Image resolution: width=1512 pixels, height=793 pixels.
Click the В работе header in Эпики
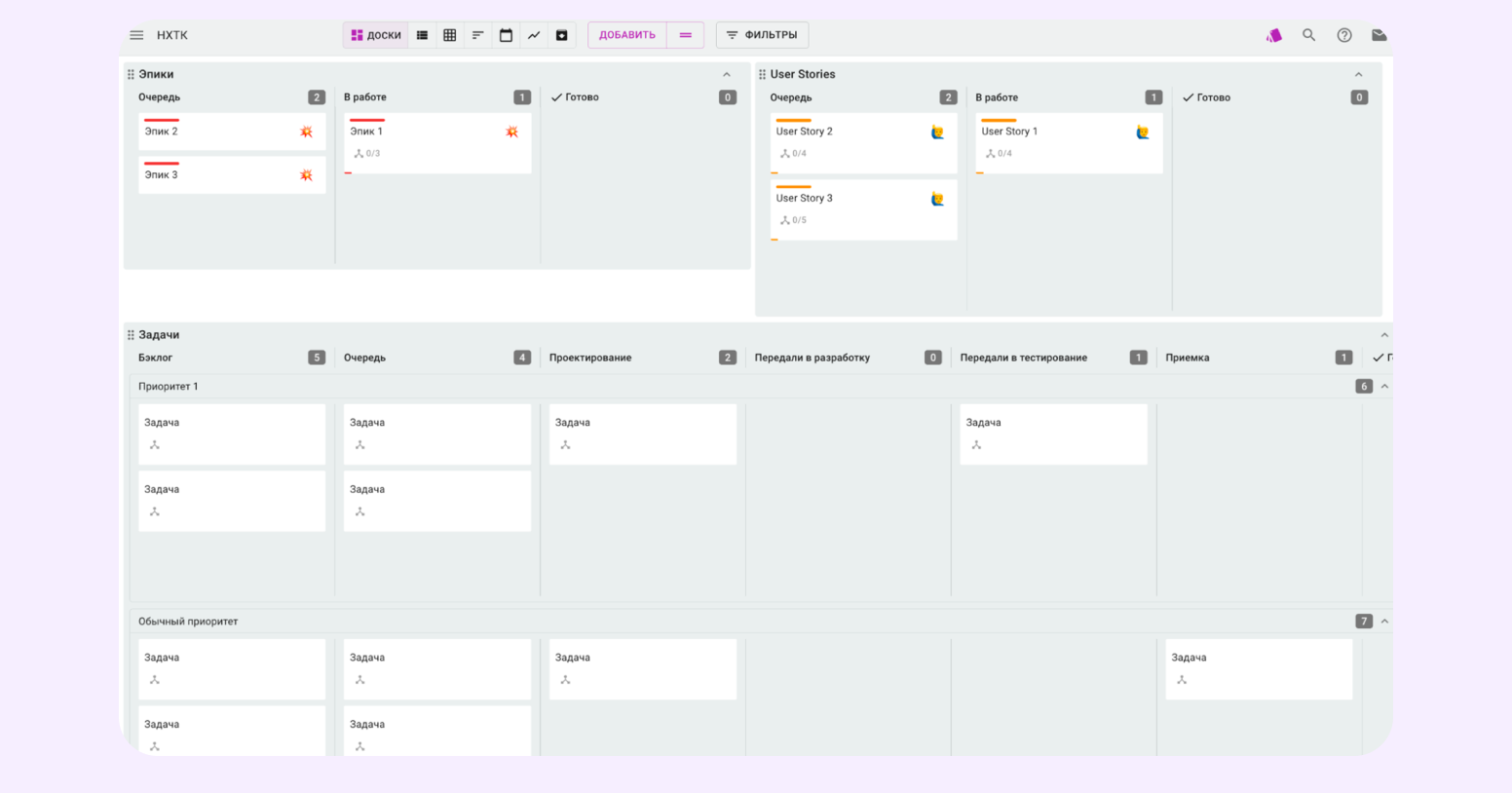click(365, 97)
